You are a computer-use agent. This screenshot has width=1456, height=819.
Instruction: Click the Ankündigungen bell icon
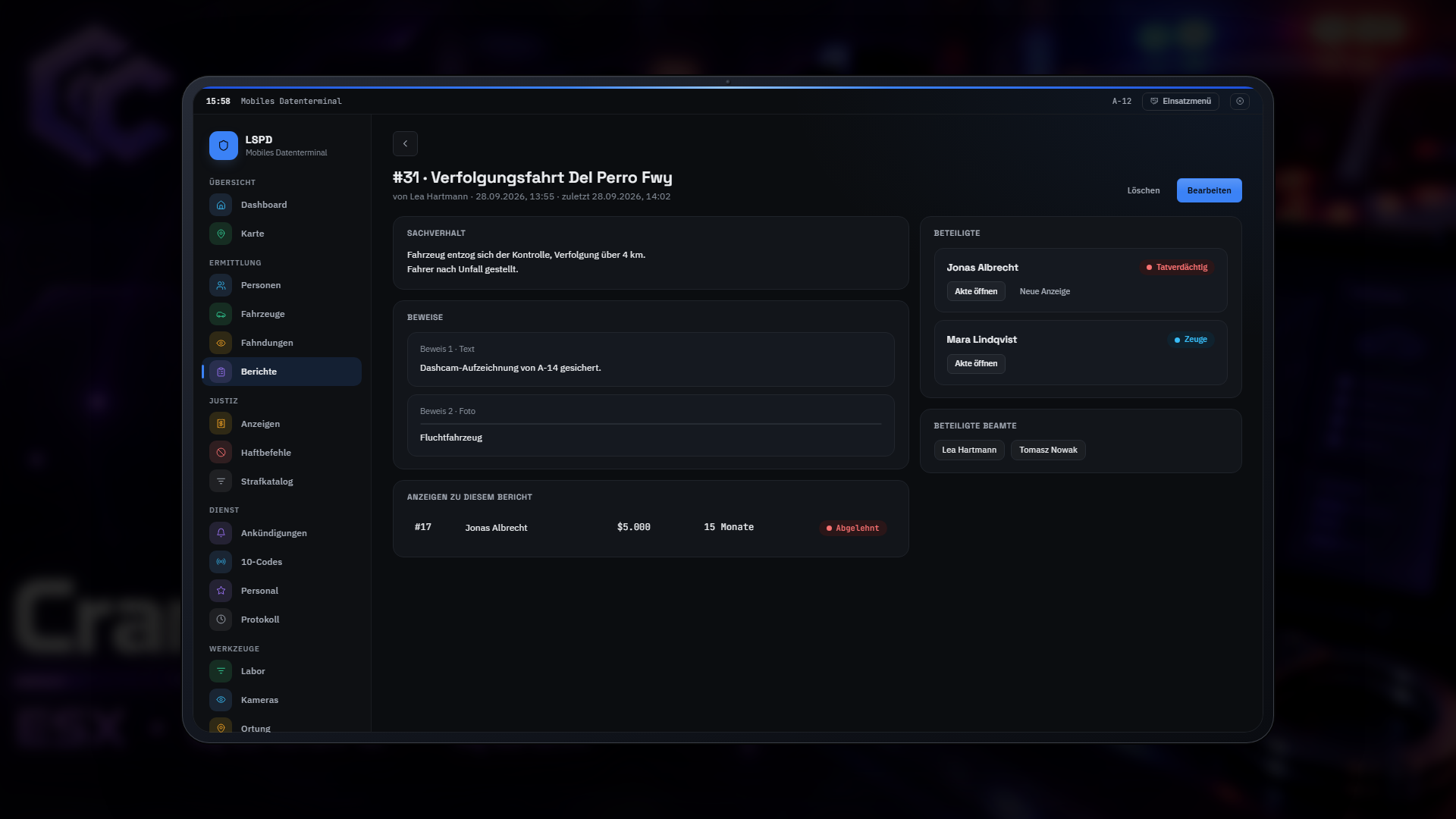coord(221,533)
